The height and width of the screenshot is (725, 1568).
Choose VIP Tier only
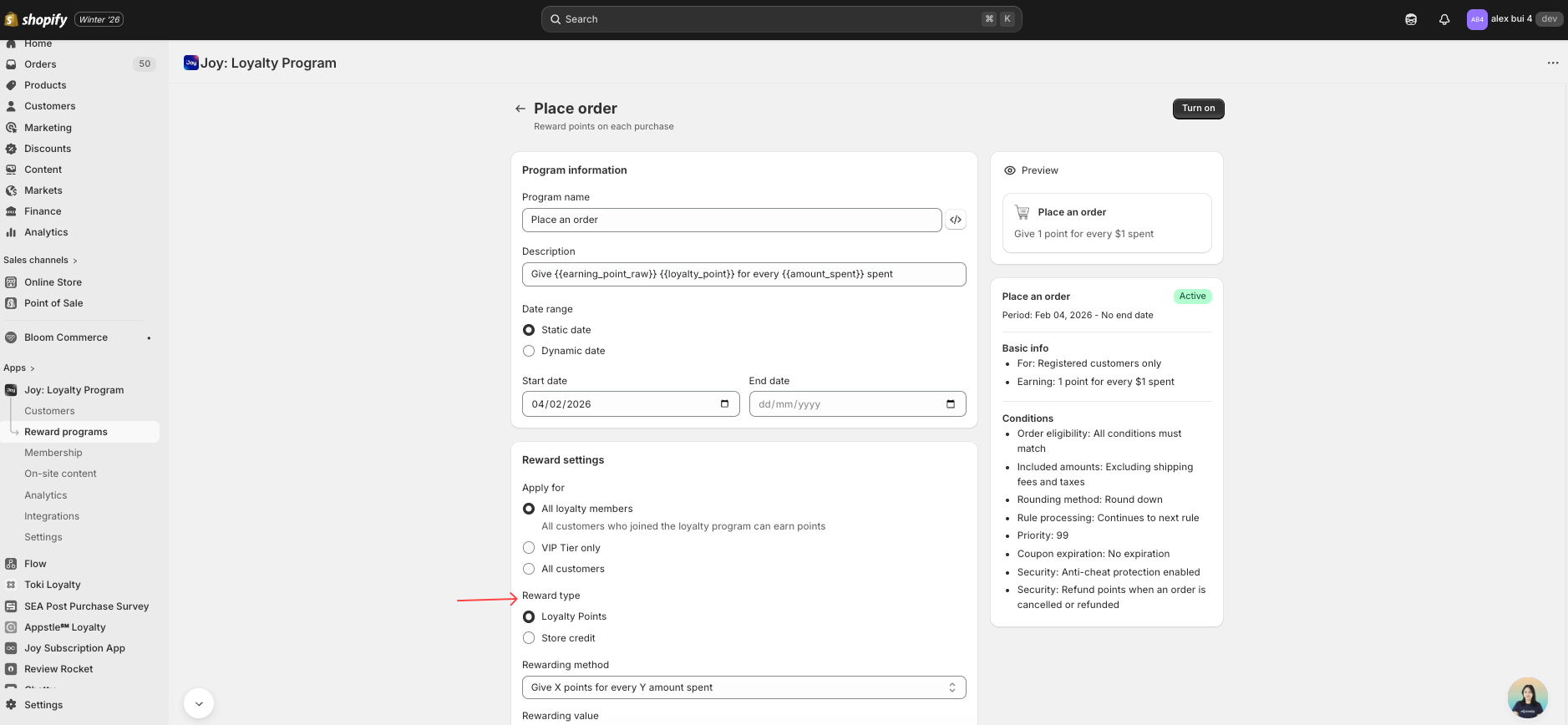click(x=529, y=548)
